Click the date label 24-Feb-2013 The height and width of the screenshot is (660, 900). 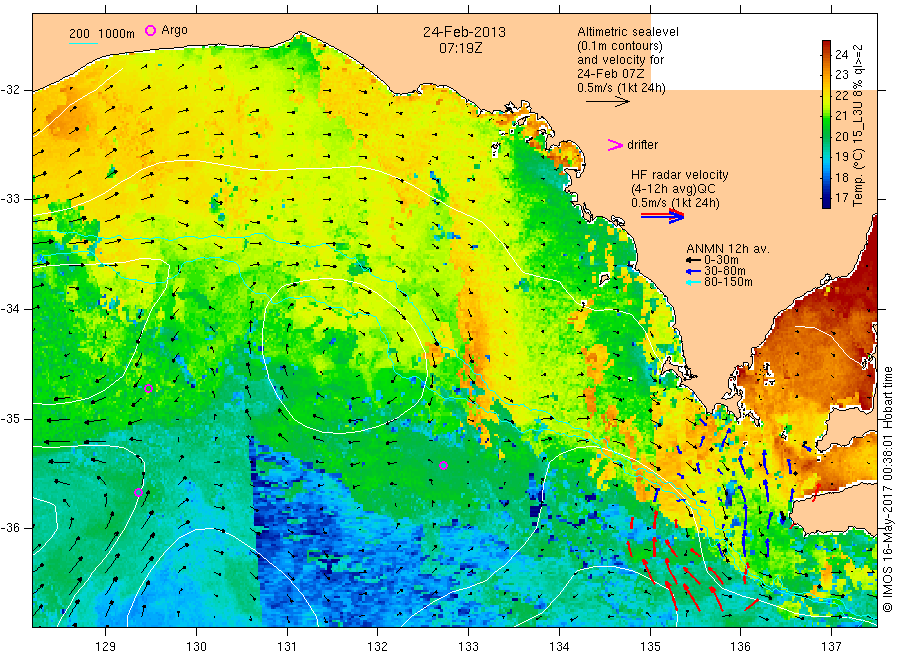coord(464,32)
